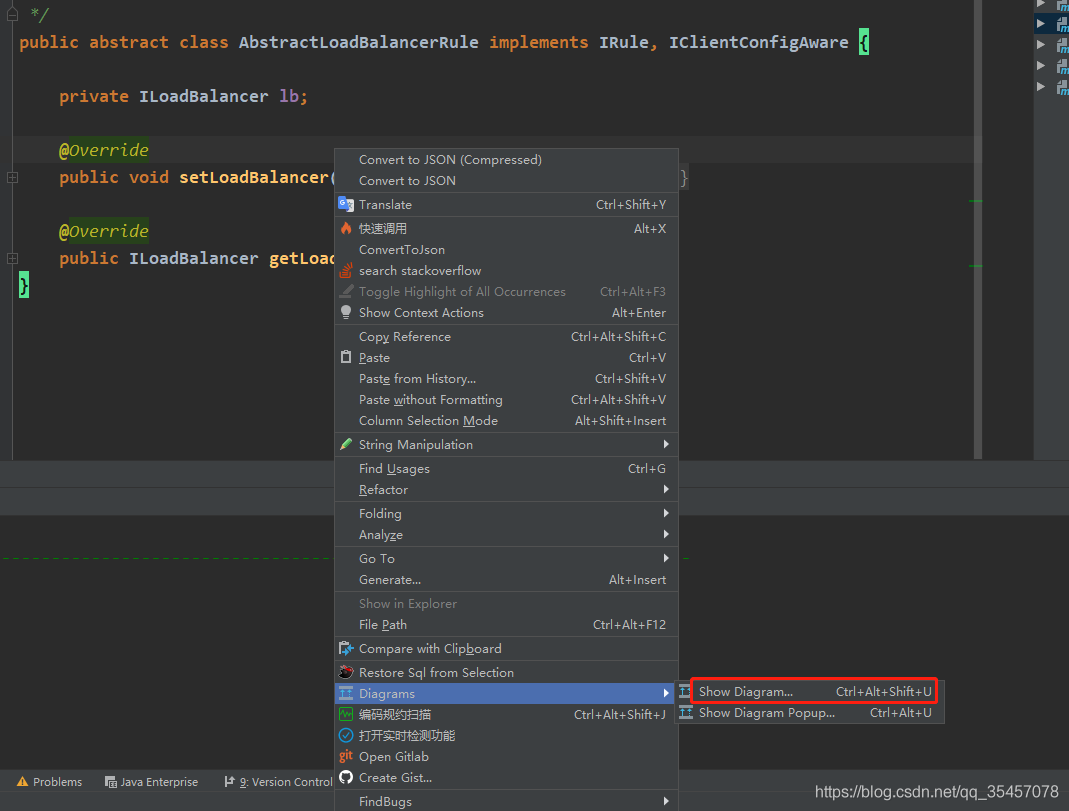Screen dimensions: 1069x811
Task: Expand the String Manipulation submenu arrow
Action: pos(666,444)
